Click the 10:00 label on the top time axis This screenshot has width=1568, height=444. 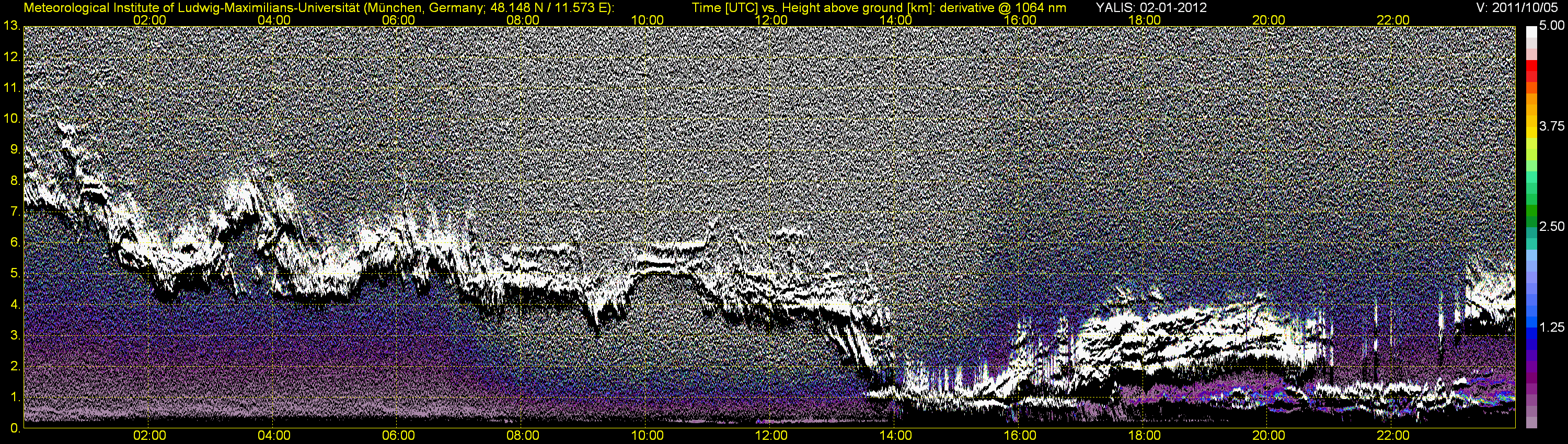[647, 20]
